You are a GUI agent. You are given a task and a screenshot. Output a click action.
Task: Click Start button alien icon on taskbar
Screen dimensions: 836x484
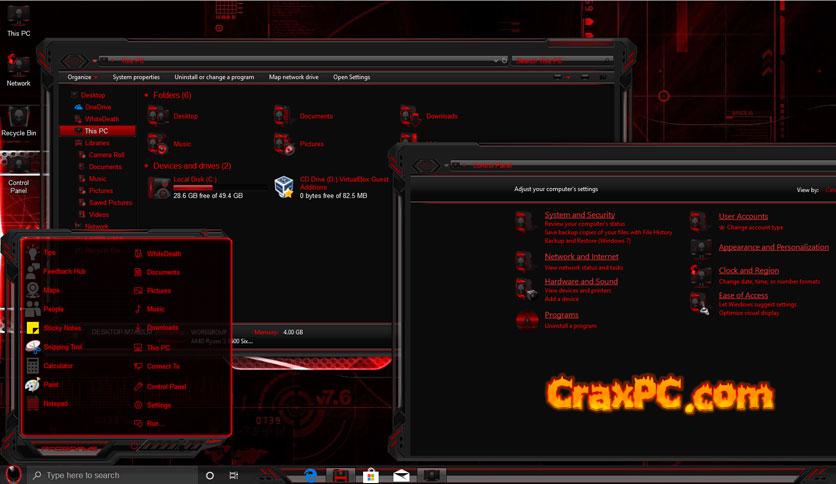coord(13,474)
